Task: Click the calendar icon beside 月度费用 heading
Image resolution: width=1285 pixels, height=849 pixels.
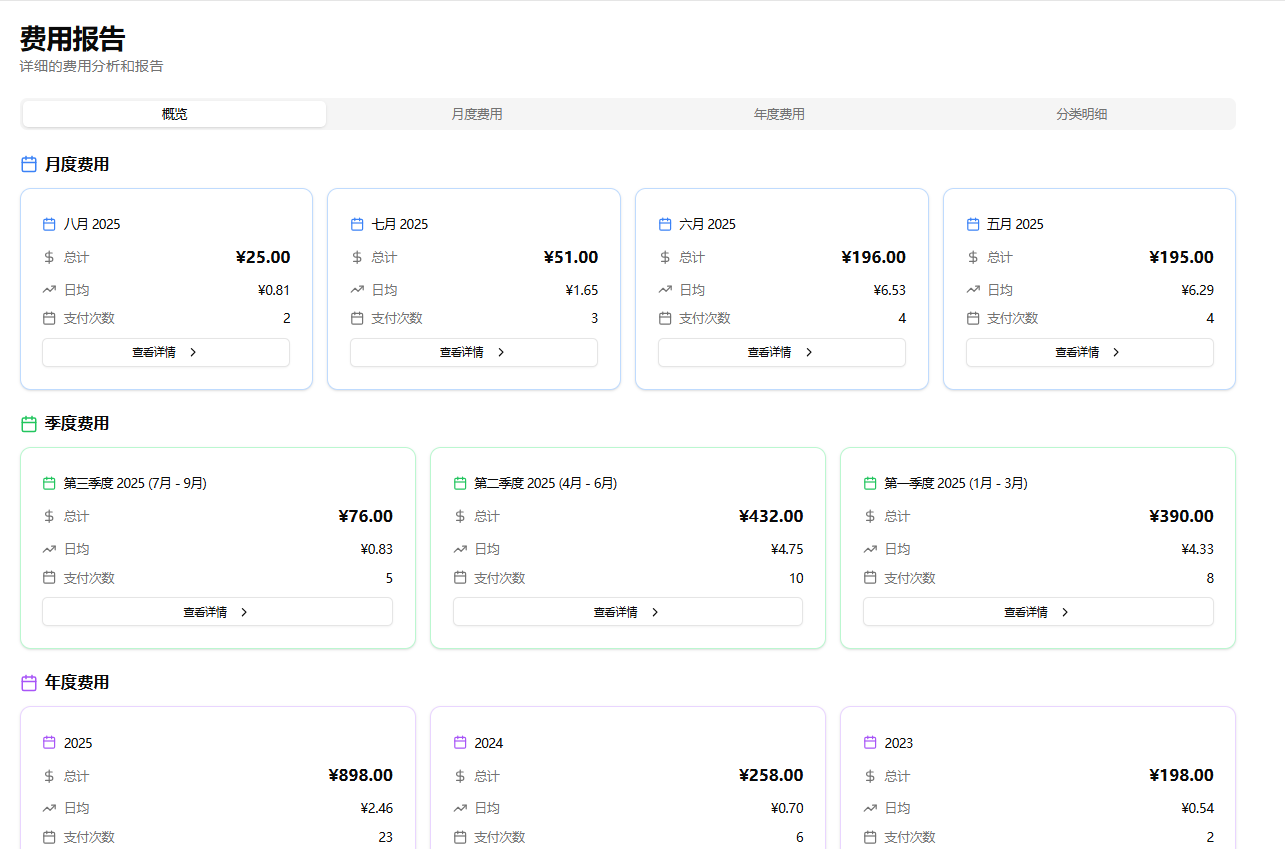Action: coord(29,164)
